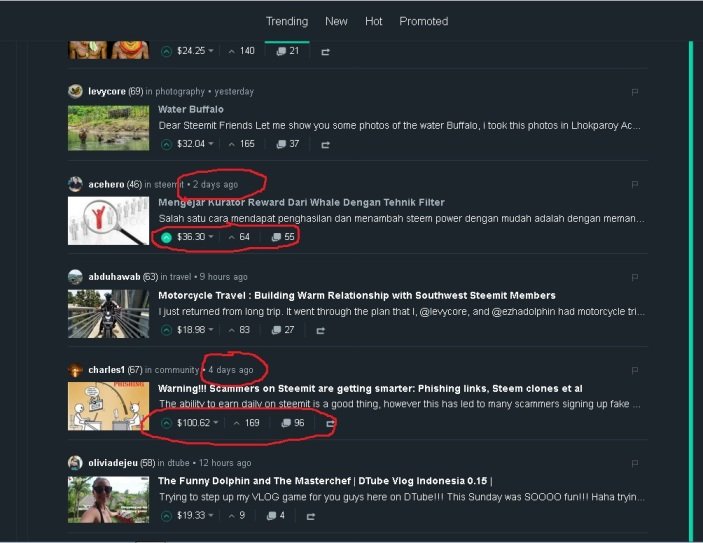Open The Funny Dolphin and Masterchef title

pos(325,481)
